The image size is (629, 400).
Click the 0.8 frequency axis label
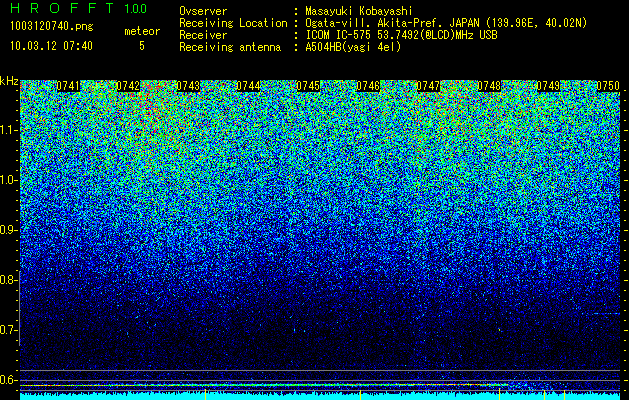[x=9, y=280]
